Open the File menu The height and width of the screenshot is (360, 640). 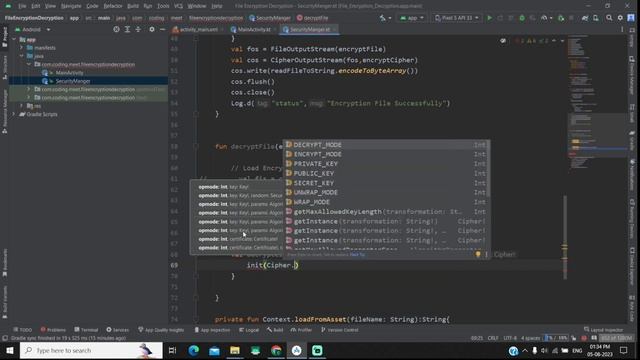(x=22, y=6)
